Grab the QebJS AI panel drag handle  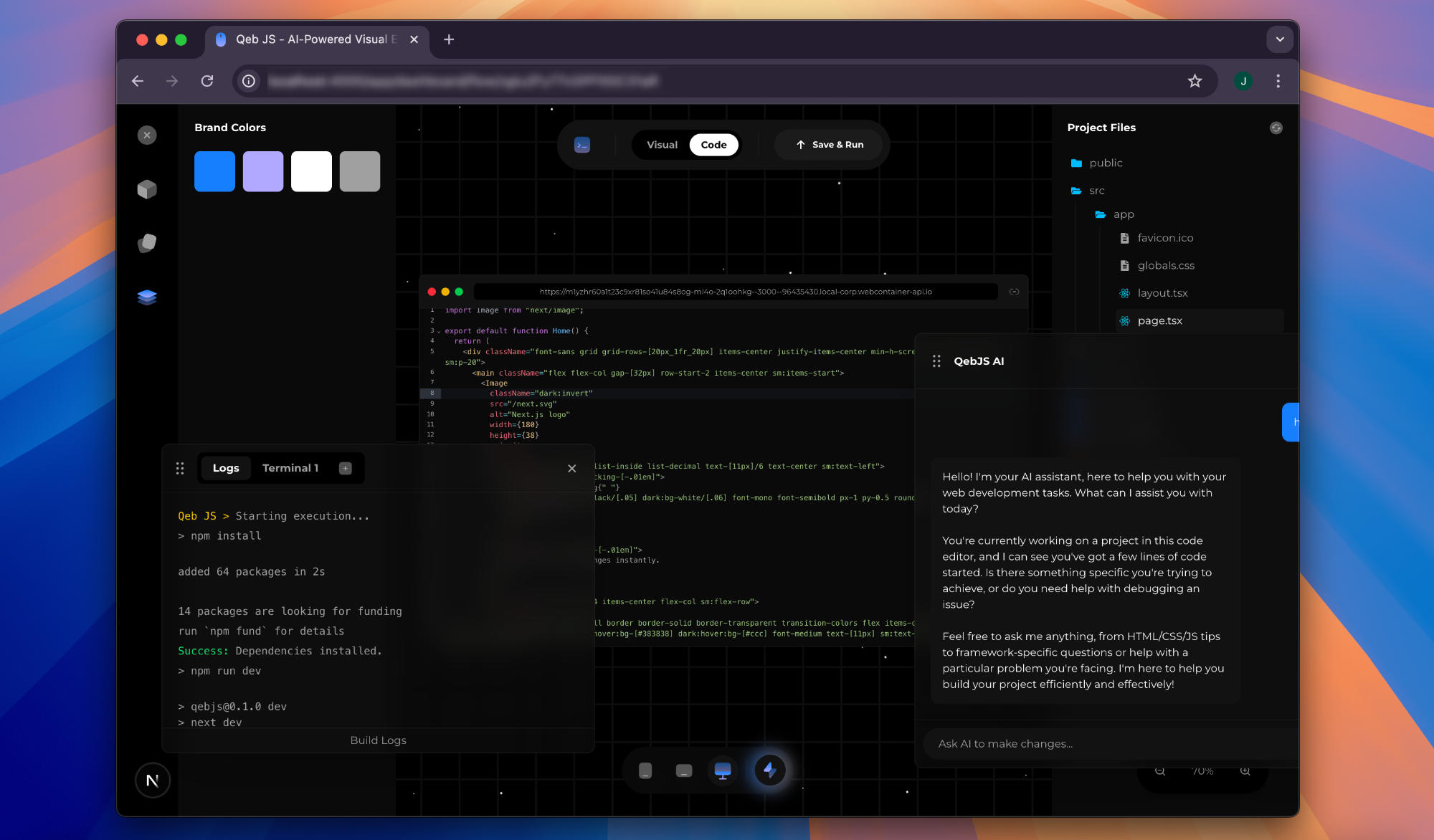pyautogui.click(x=936, y=361)
